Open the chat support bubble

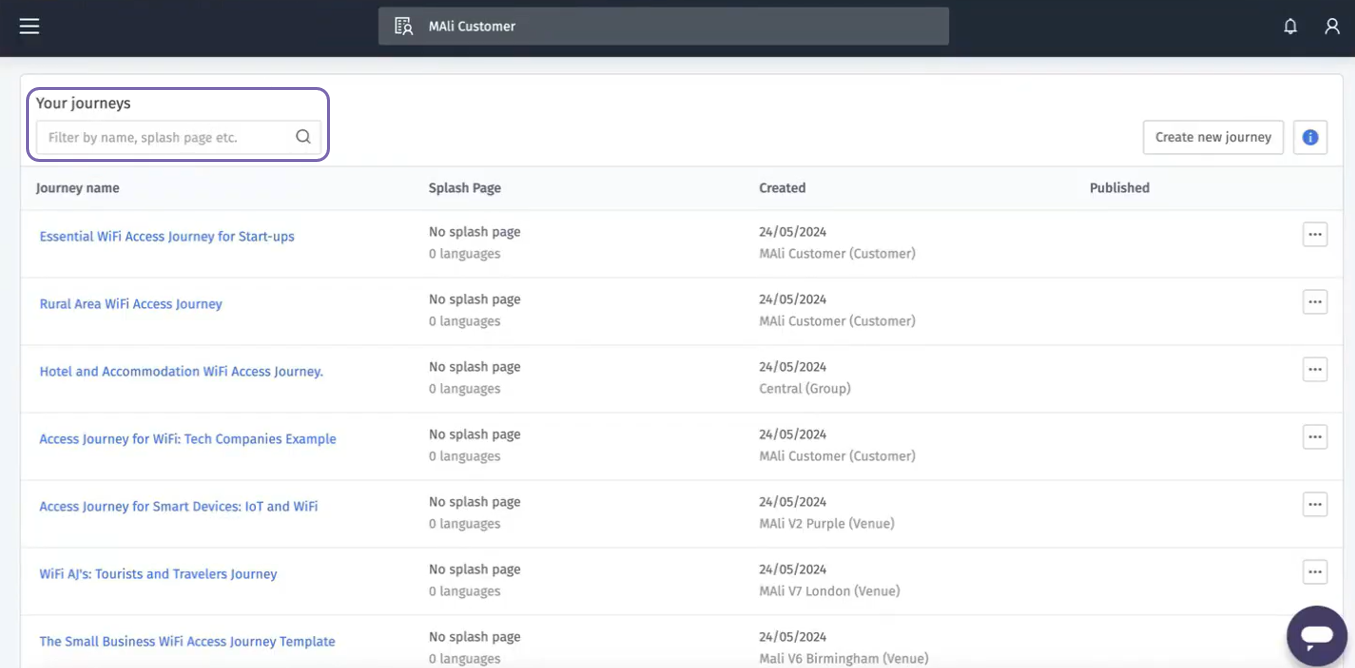click(x=1317, y=635)
